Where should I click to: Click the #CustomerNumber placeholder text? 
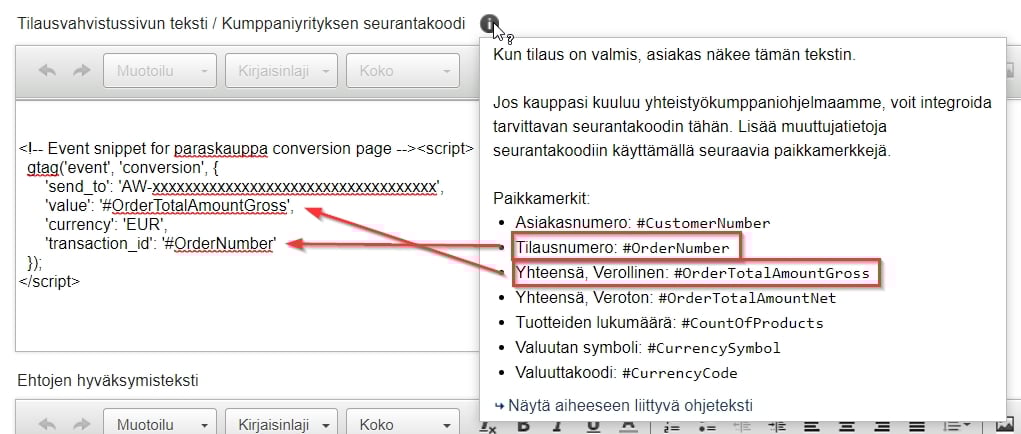click(703, 223)
